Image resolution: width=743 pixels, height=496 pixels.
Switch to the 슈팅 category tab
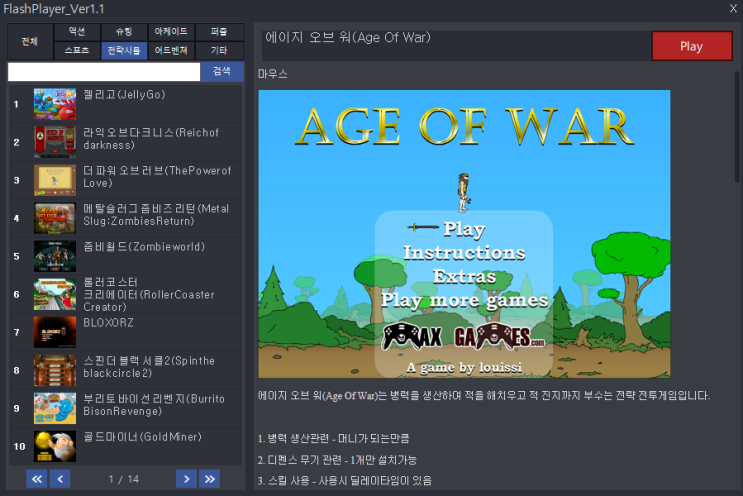click(124, 32)
